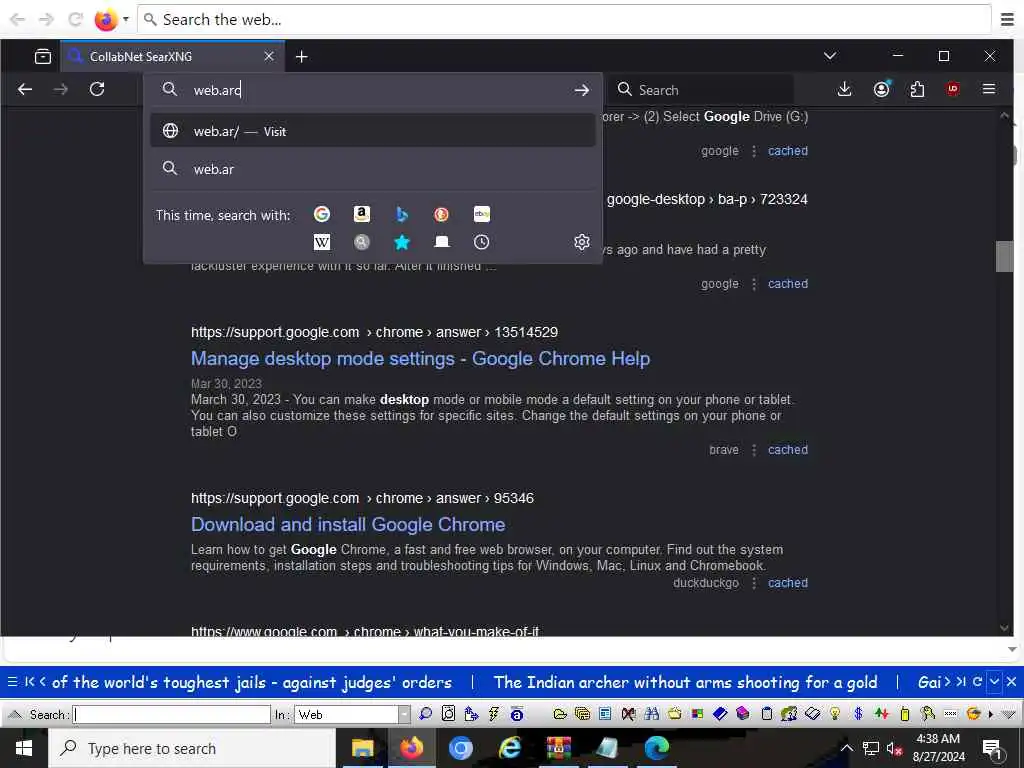Viewport: 1024px width, 768px height.
Task: Open File Explorer from the taskbar
Action: 363,748
